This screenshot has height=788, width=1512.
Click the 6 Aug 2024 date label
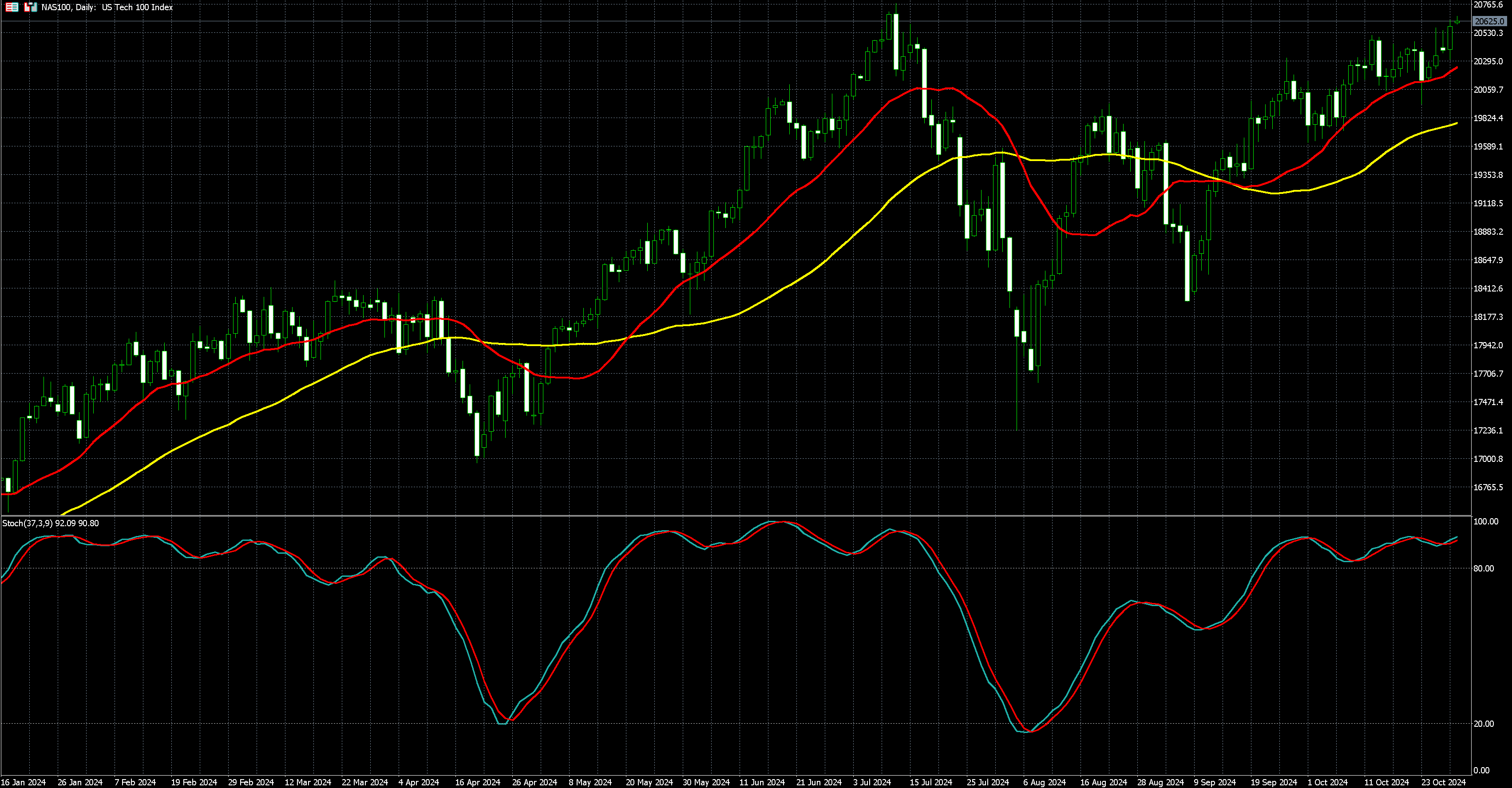[1044, 782]
